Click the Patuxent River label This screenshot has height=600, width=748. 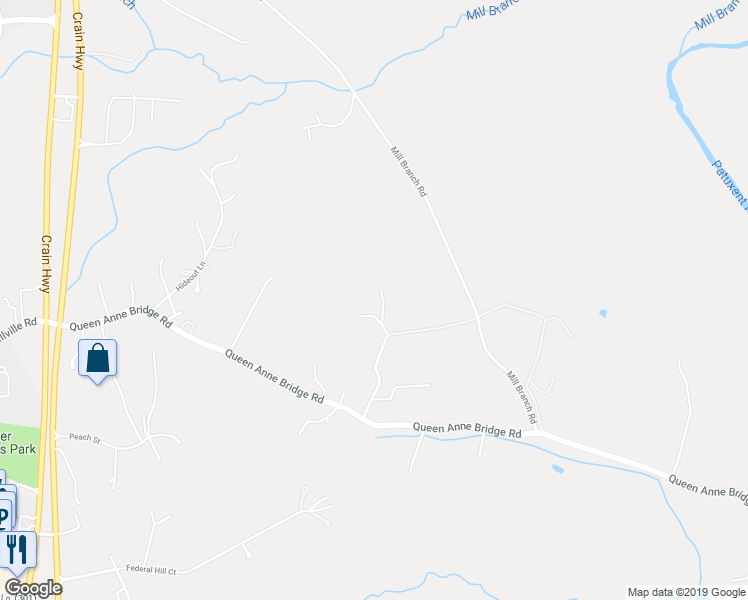[730, 185]
